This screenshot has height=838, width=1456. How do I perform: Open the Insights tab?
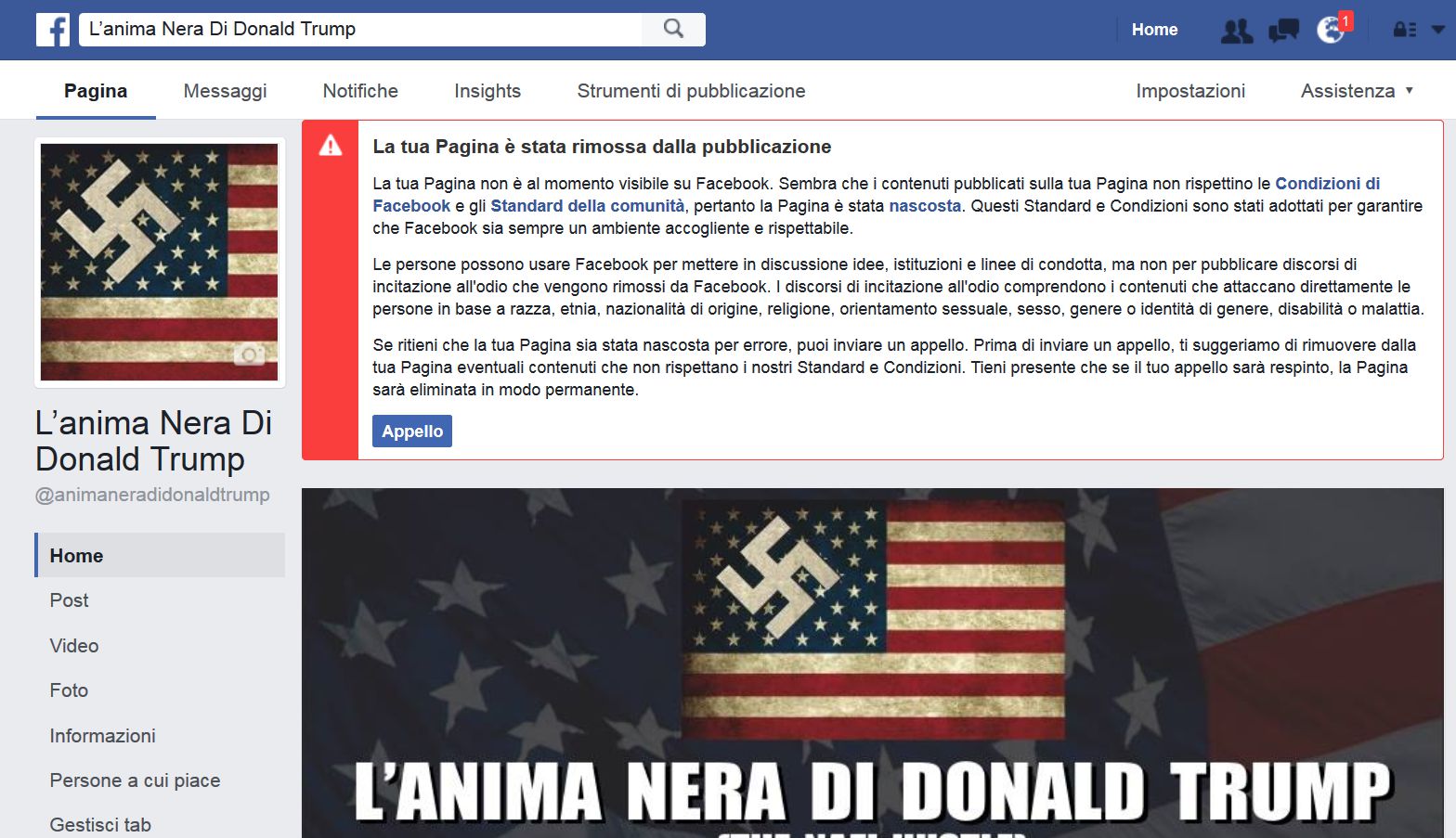(x=487, y=91)
